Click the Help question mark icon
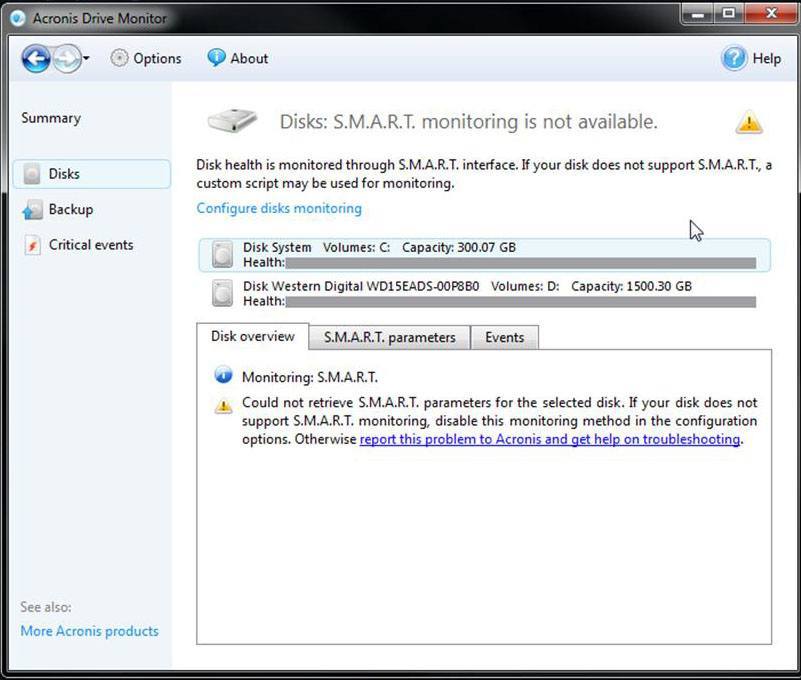 [x=733, y=58]
